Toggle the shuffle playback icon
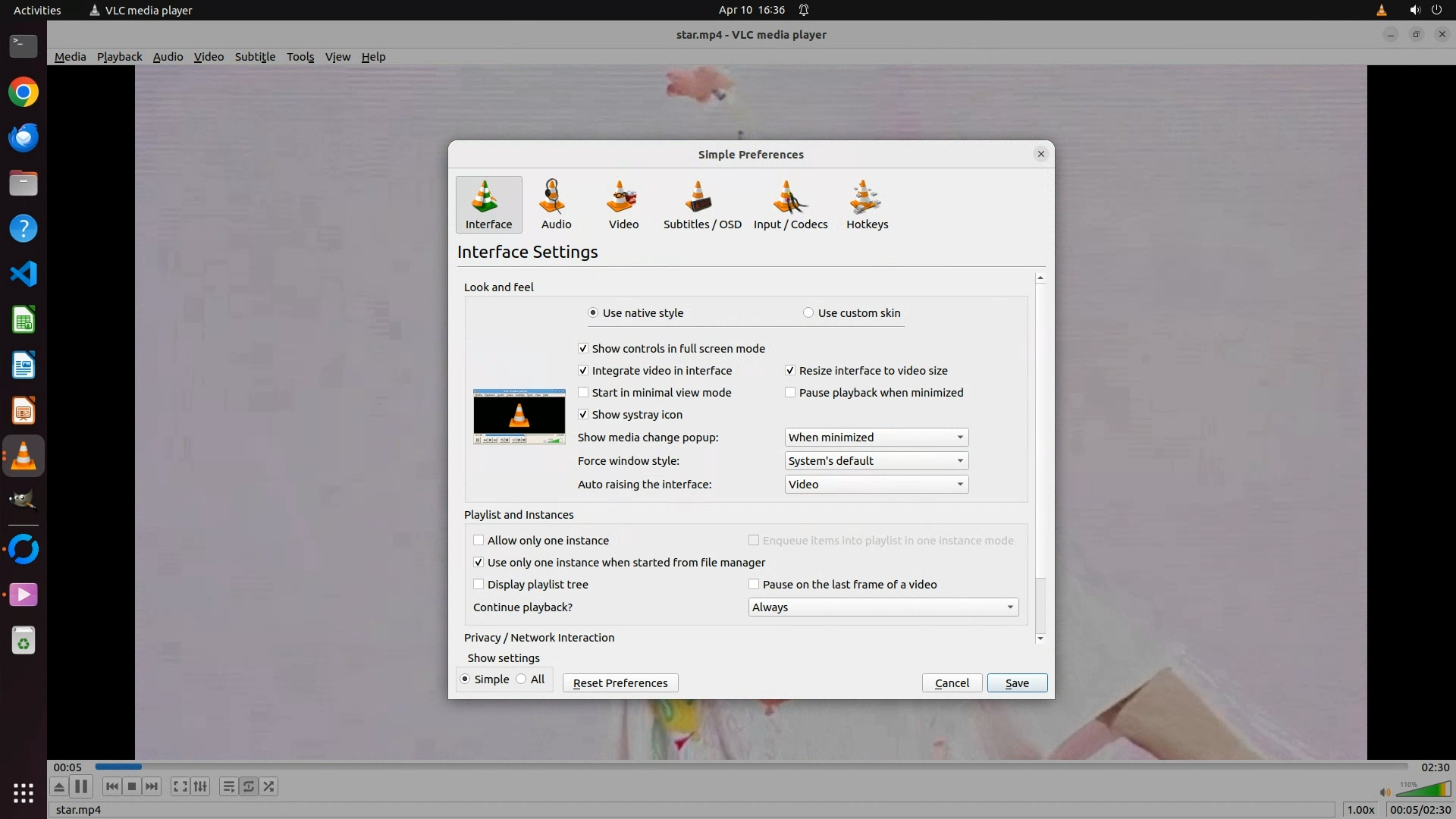Screen dimensions: 1456x819 point(268,786)
